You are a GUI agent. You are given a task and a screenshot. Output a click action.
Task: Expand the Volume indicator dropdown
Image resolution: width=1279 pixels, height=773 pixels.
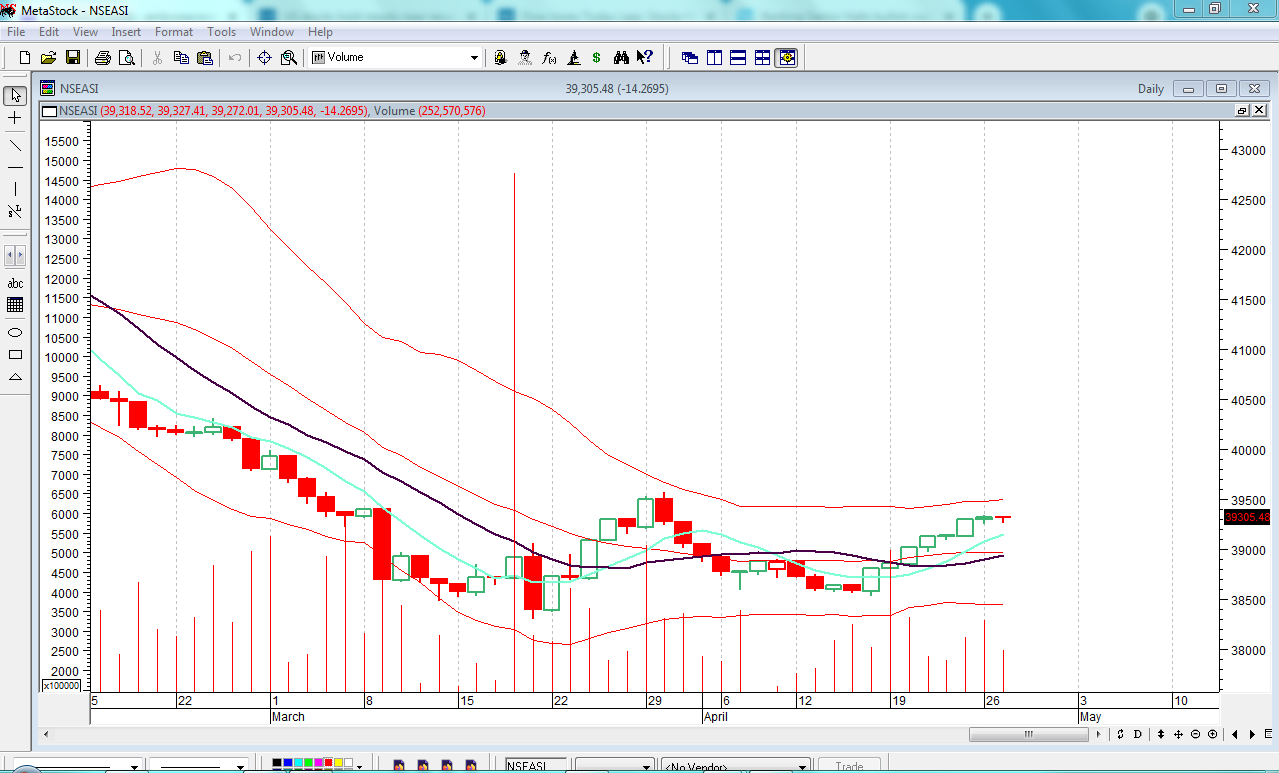(475, 58)
